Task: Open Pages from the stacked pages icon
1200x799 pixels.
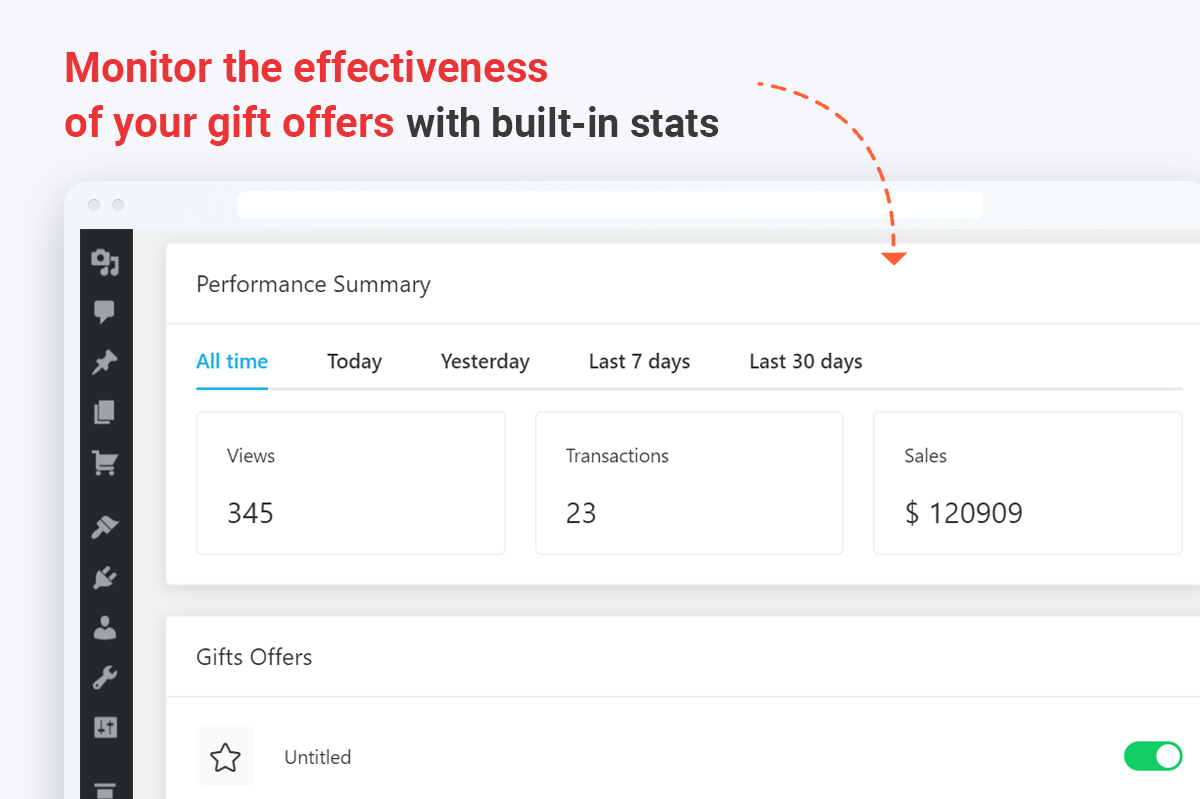Action: pyautogui.click(x=105, y=412)
